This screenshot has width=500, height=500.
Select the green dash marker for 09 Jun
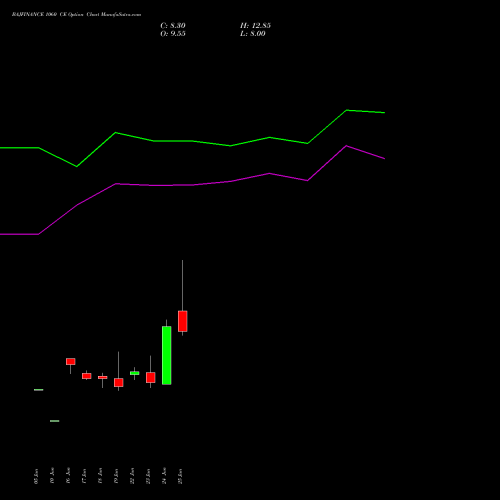point(39,390)
